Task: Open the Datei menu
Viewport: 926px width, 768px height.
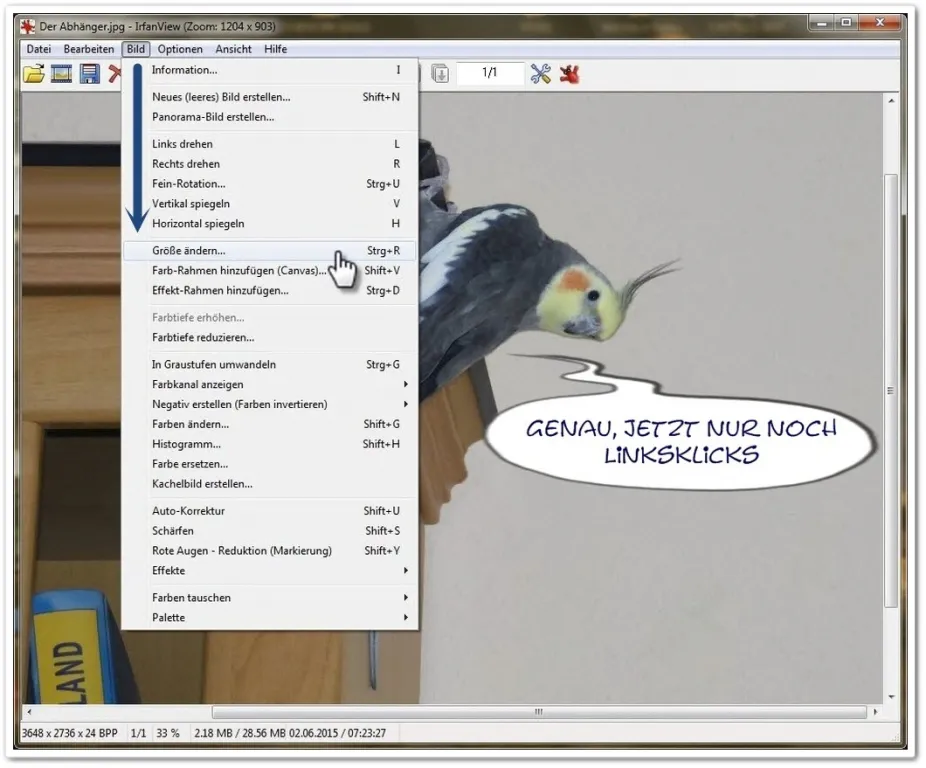Action: point(39,49)
